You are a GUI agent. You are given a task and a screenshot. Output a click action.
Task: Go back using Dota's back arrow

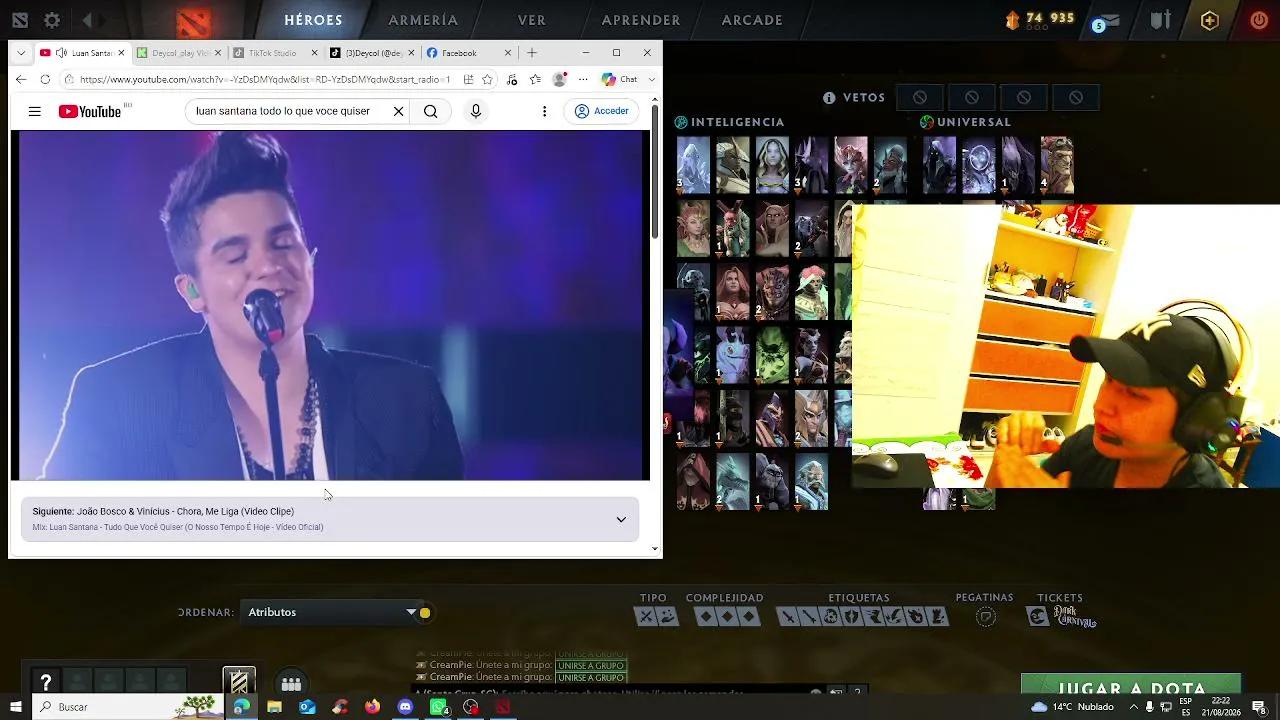88,20
